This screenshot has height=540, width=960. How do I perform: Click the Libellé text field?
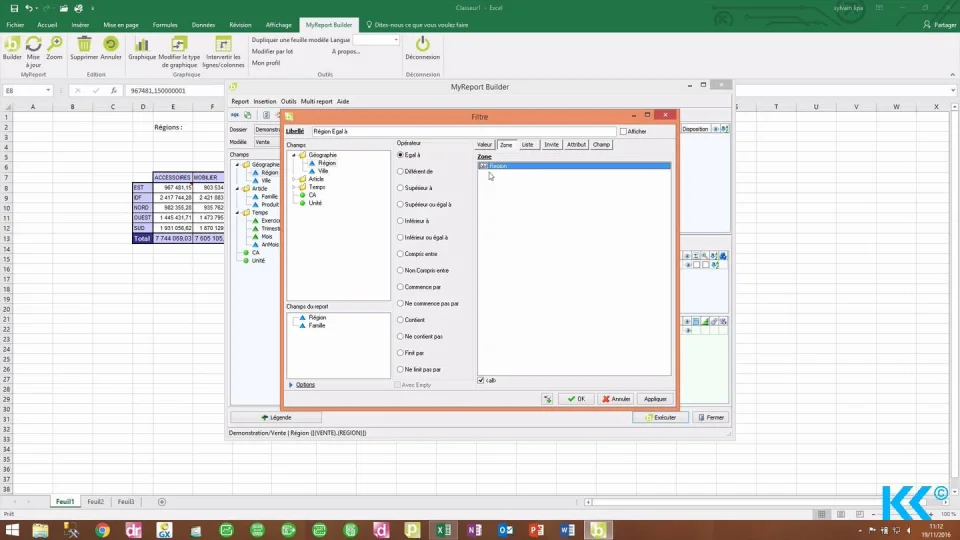pos(463,132)
